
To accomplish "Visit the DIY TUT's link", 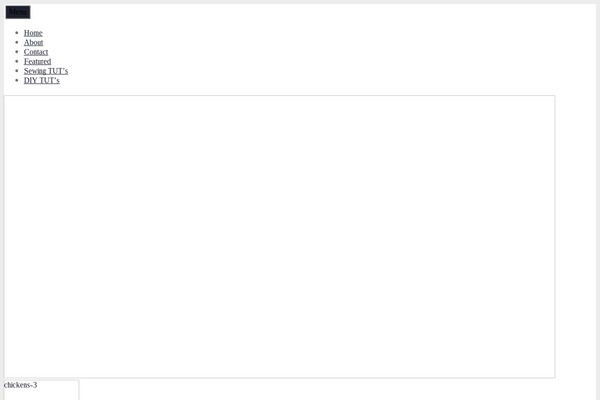I will [42, 81].
